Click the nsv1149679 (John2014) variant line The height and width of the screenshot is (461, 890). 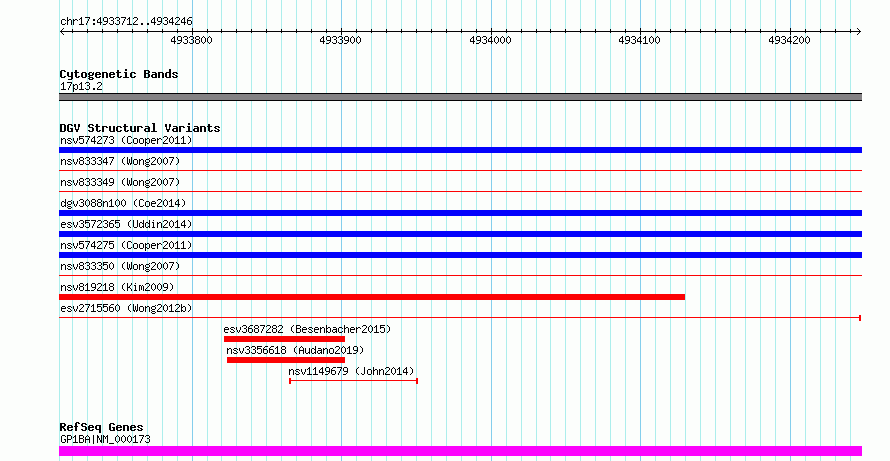click(354, 381)
